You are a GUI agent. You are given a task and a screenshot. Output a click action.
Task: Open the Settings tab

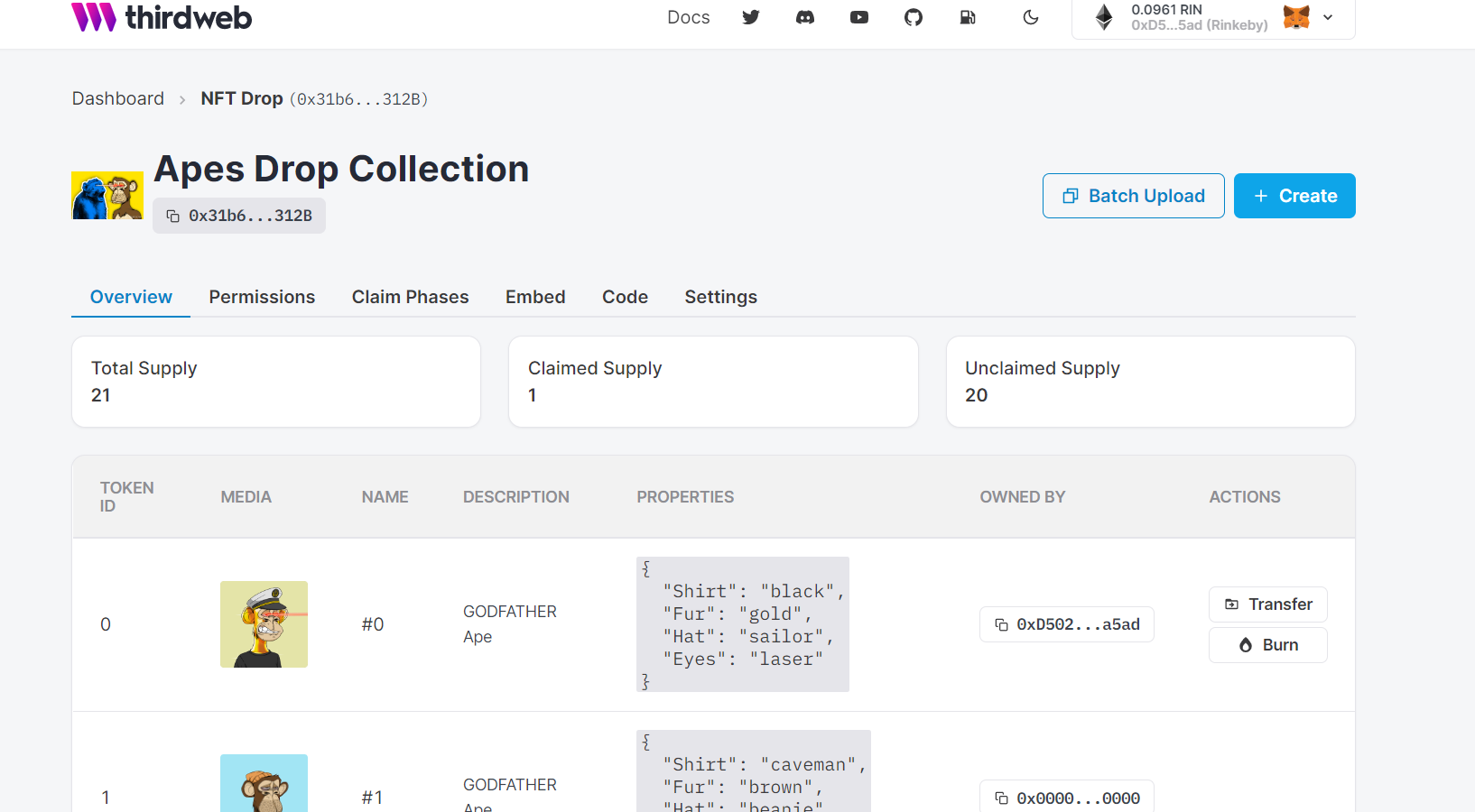(x=721, y=297)
